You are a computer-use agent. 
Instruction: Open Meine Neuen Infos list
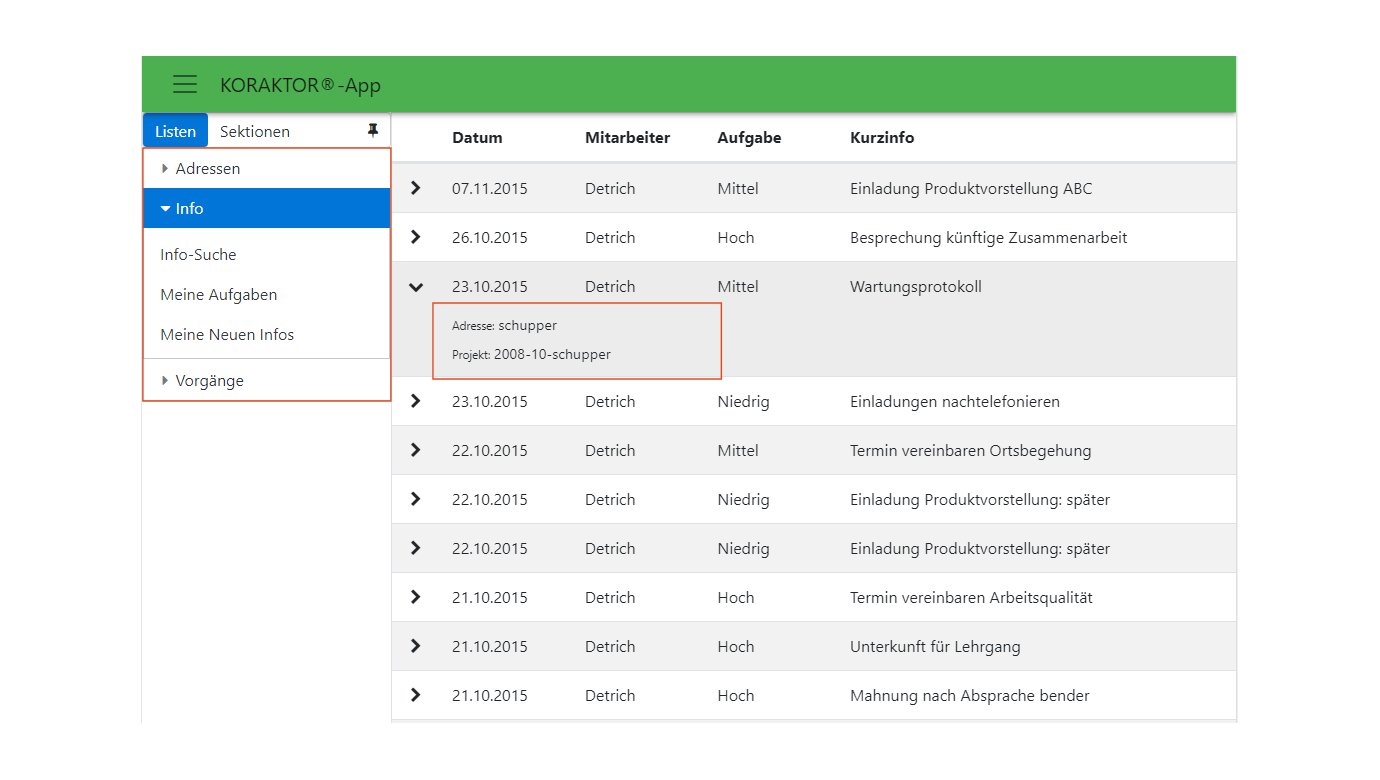(227, 335)
